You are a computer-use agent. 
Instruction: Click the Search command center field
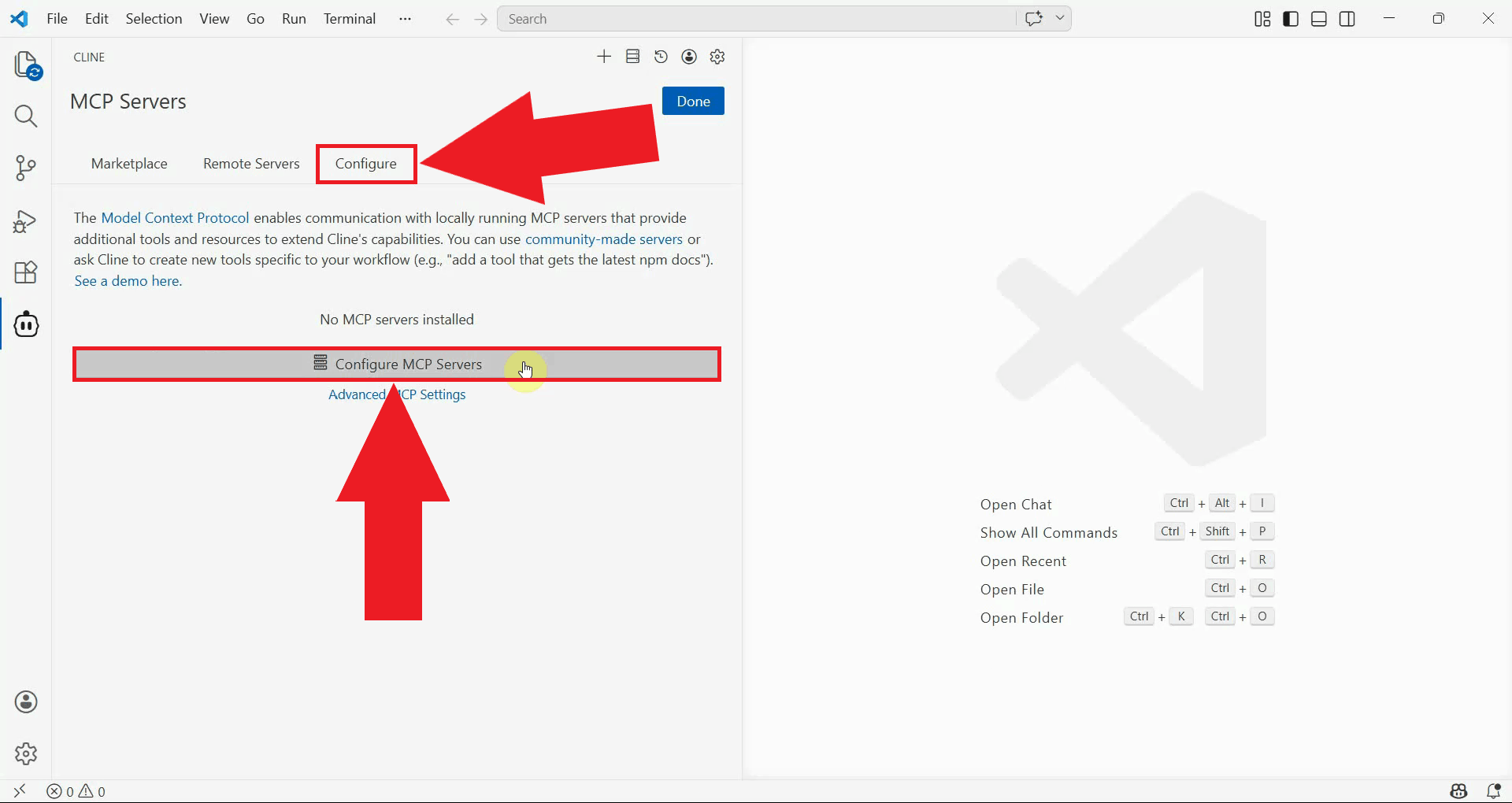point(757,19)
